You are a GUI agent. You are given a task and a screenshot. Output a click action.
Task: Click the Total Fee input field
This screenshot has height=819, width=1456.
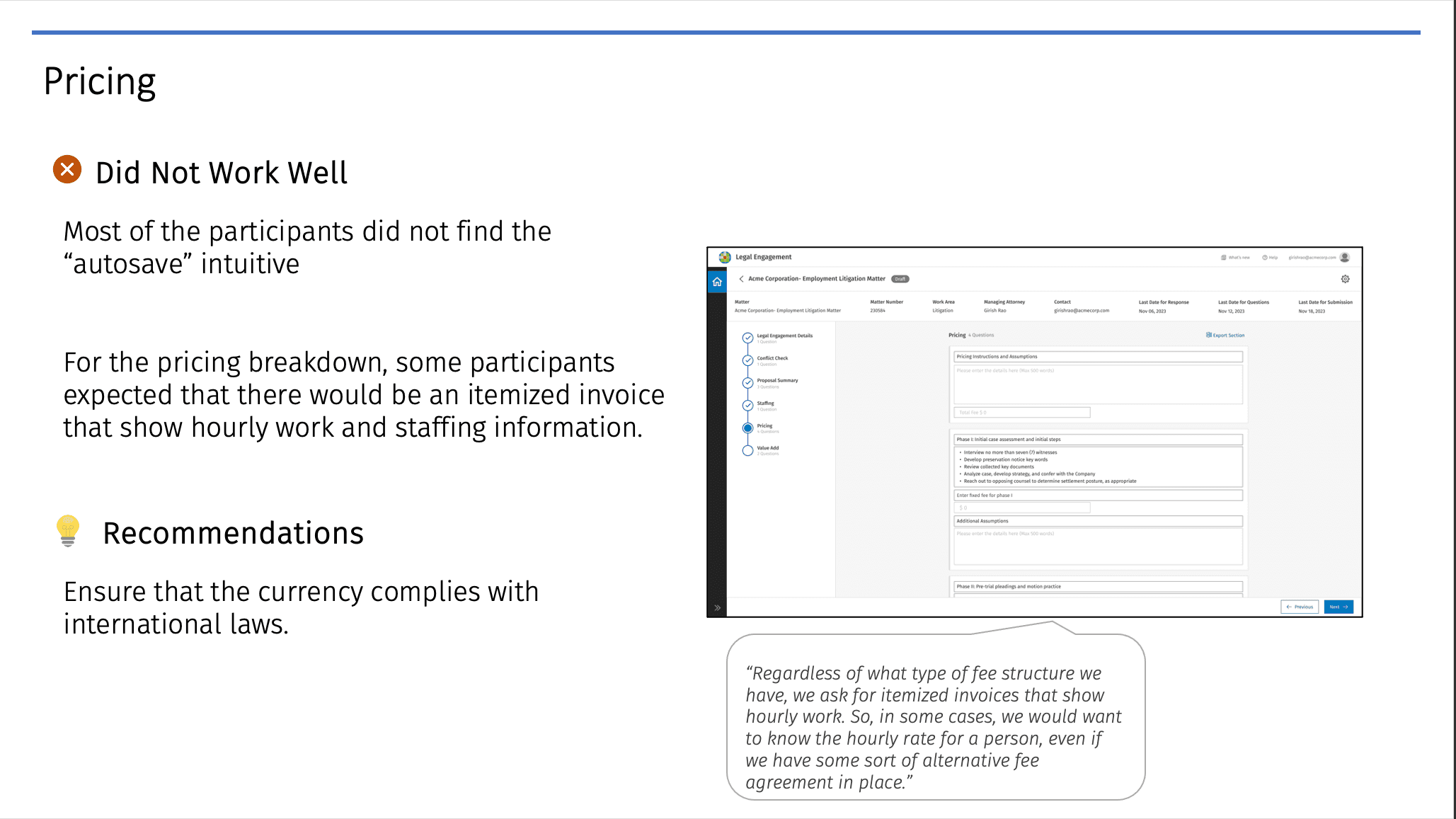(1021, 412)
